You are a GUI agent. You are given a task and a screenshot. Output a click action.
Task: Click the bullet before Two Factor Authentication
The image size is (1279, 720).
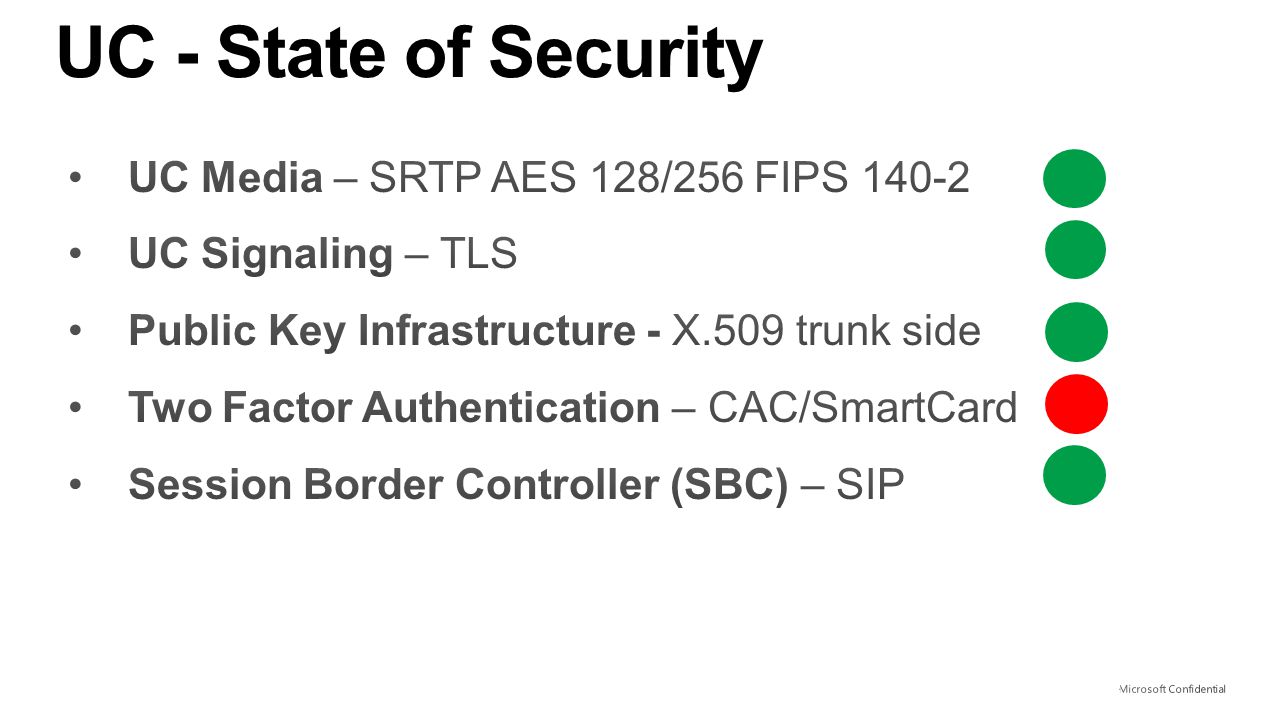point(75,409)
